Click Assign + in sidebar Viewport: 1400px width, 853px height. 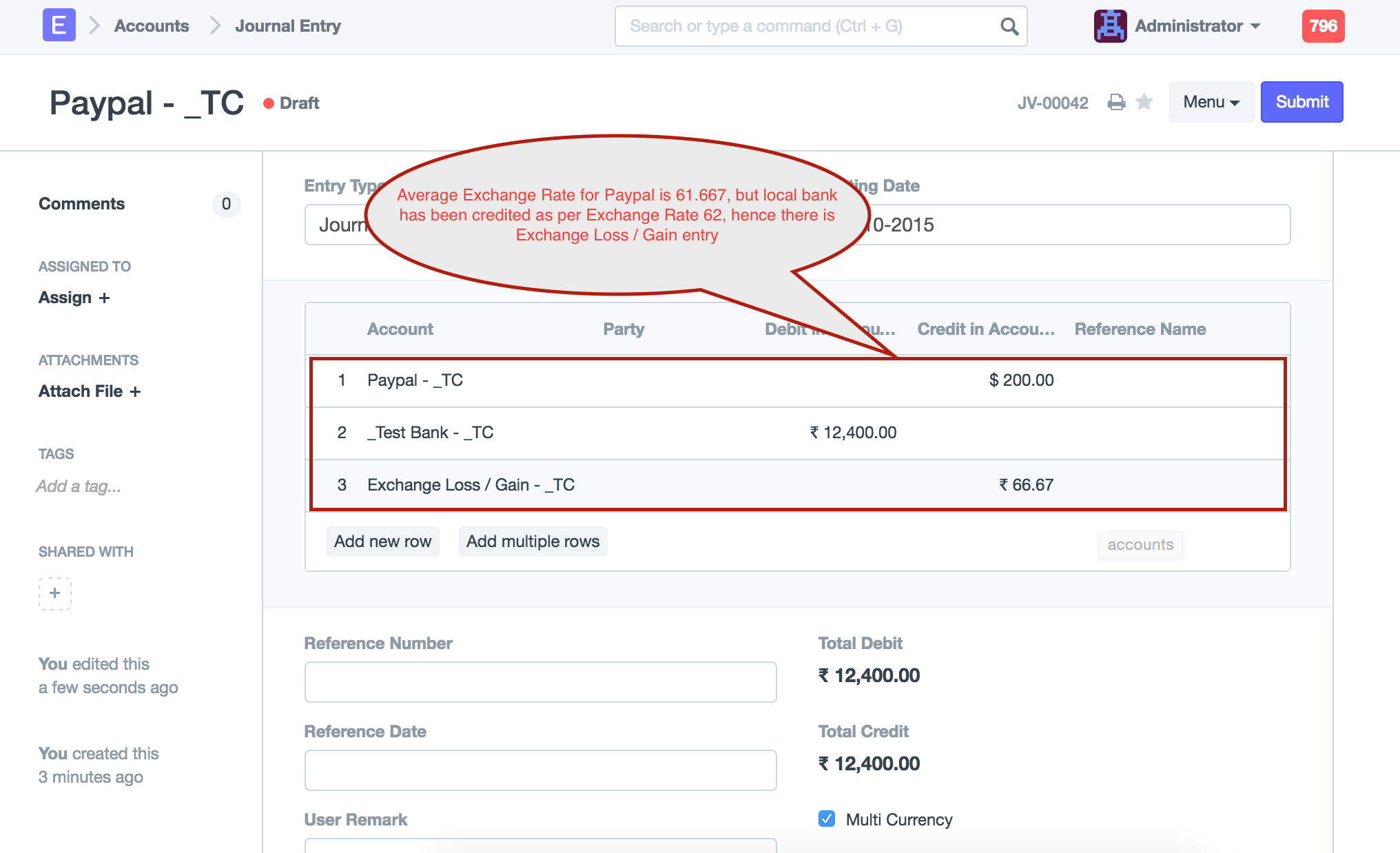[x=74, y=298]
